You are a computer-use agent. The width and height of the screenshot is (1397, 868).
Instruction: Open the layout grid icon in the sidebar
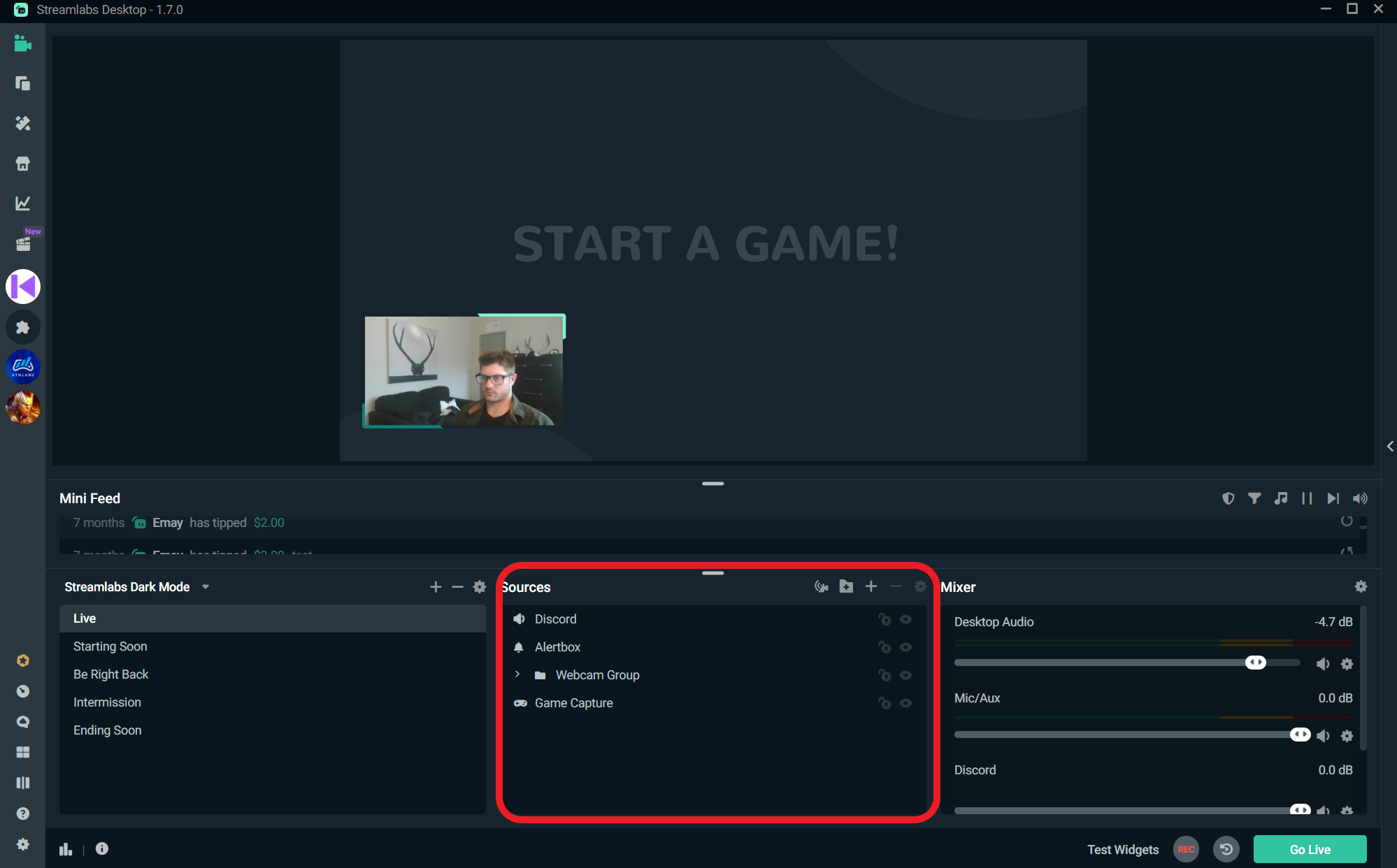(x=22, y=752)
